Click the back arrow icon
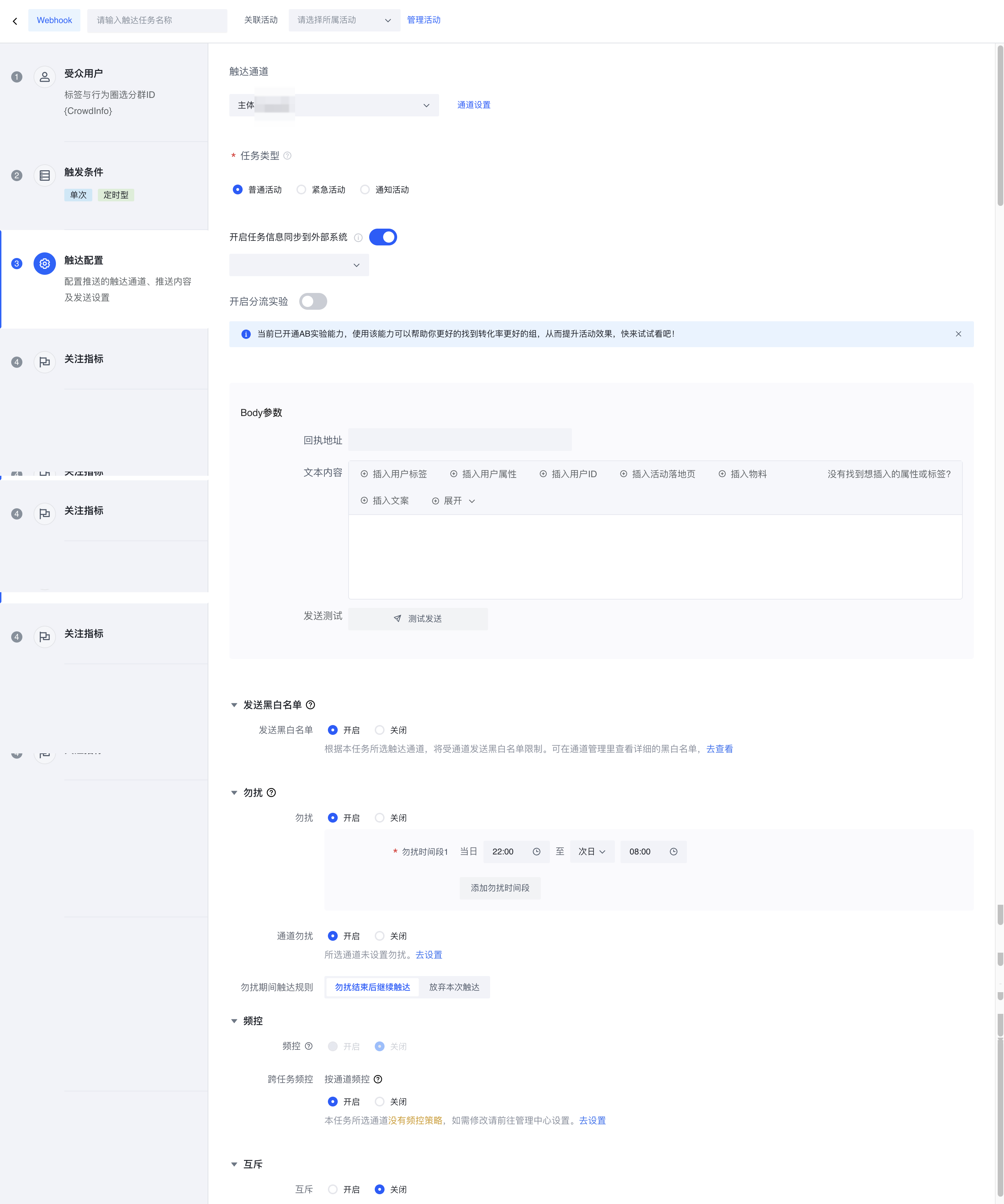The width and height of the screenshot is (1004, 1204). click(15, 21)
